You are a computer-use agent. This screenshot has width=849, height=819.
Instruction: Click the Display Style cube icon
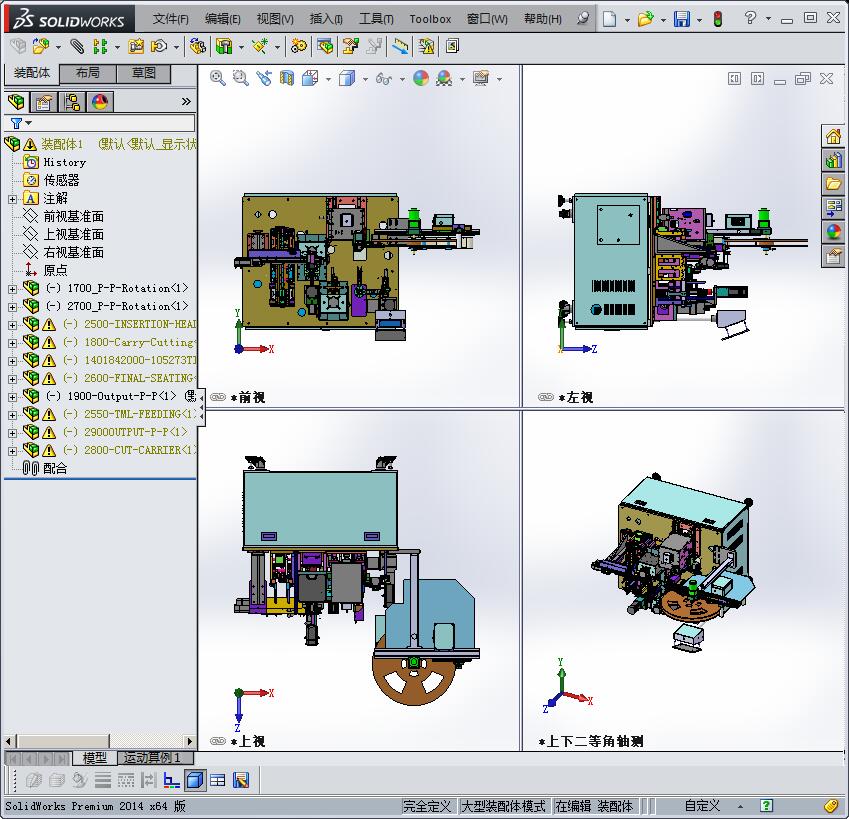pyautogui.click(x=347, y=78)
